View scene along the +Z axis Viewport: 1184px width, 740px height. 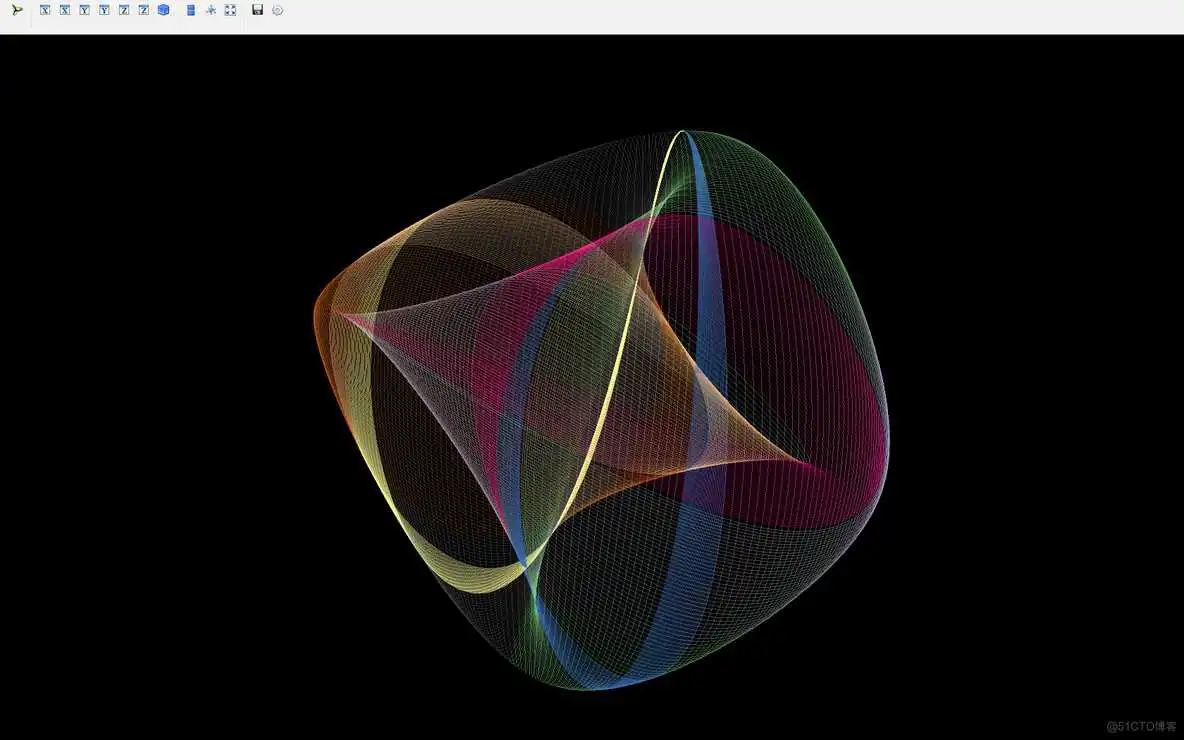pos(124,10)
